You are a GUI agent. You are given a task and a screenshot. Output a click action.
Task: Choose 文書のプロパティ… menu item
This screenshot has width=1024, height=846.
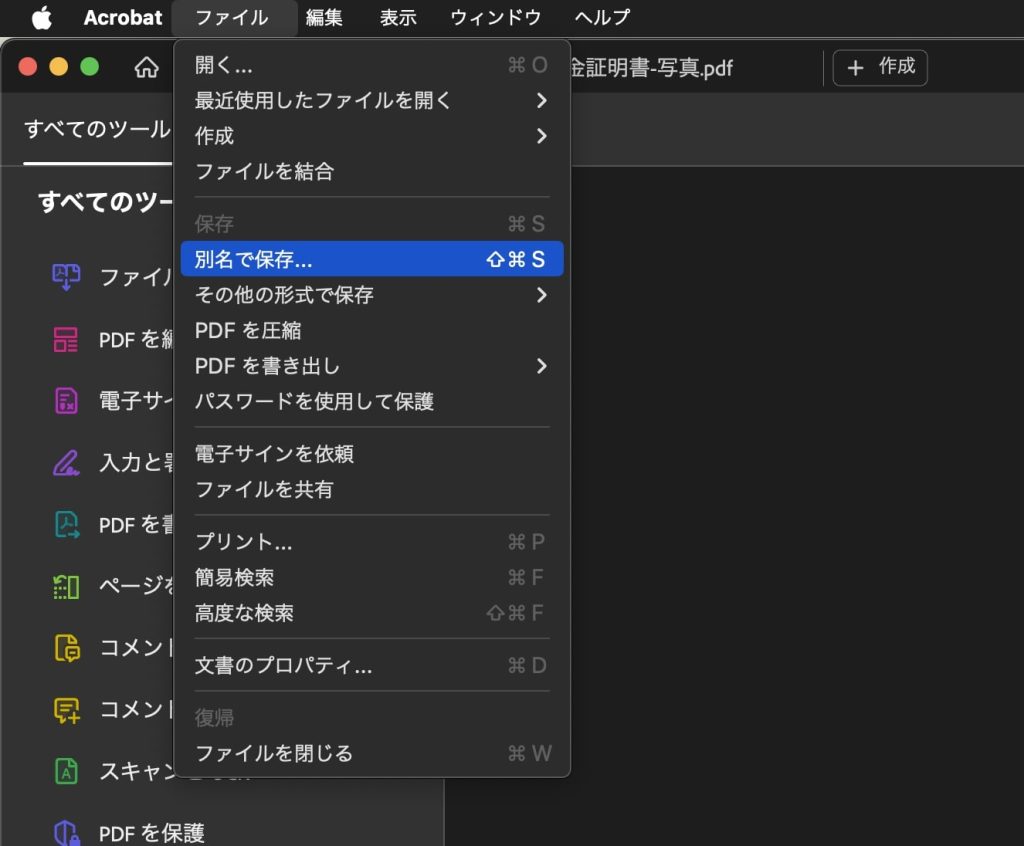[372, 666]
